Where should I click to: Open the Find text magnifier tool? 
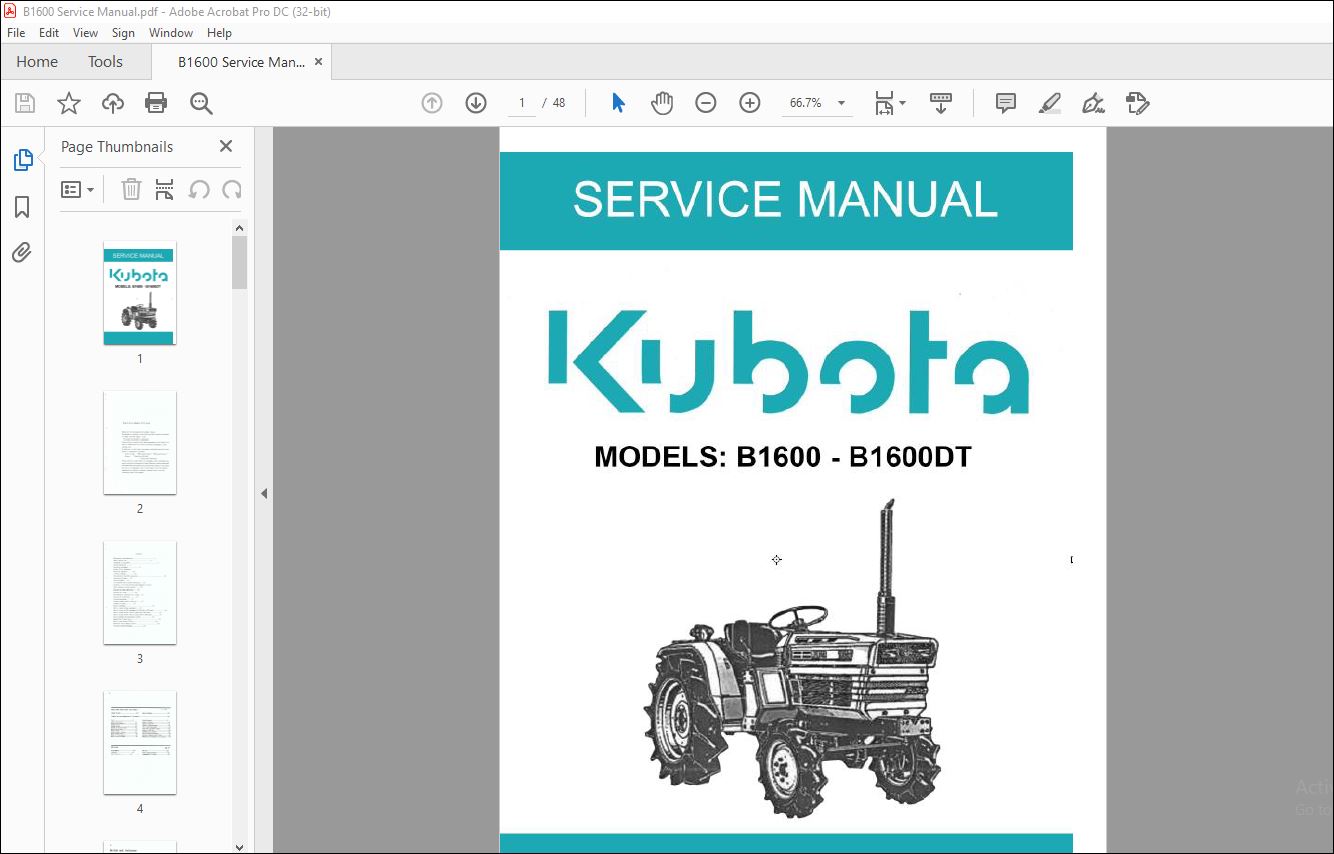(x=201, y=103)
